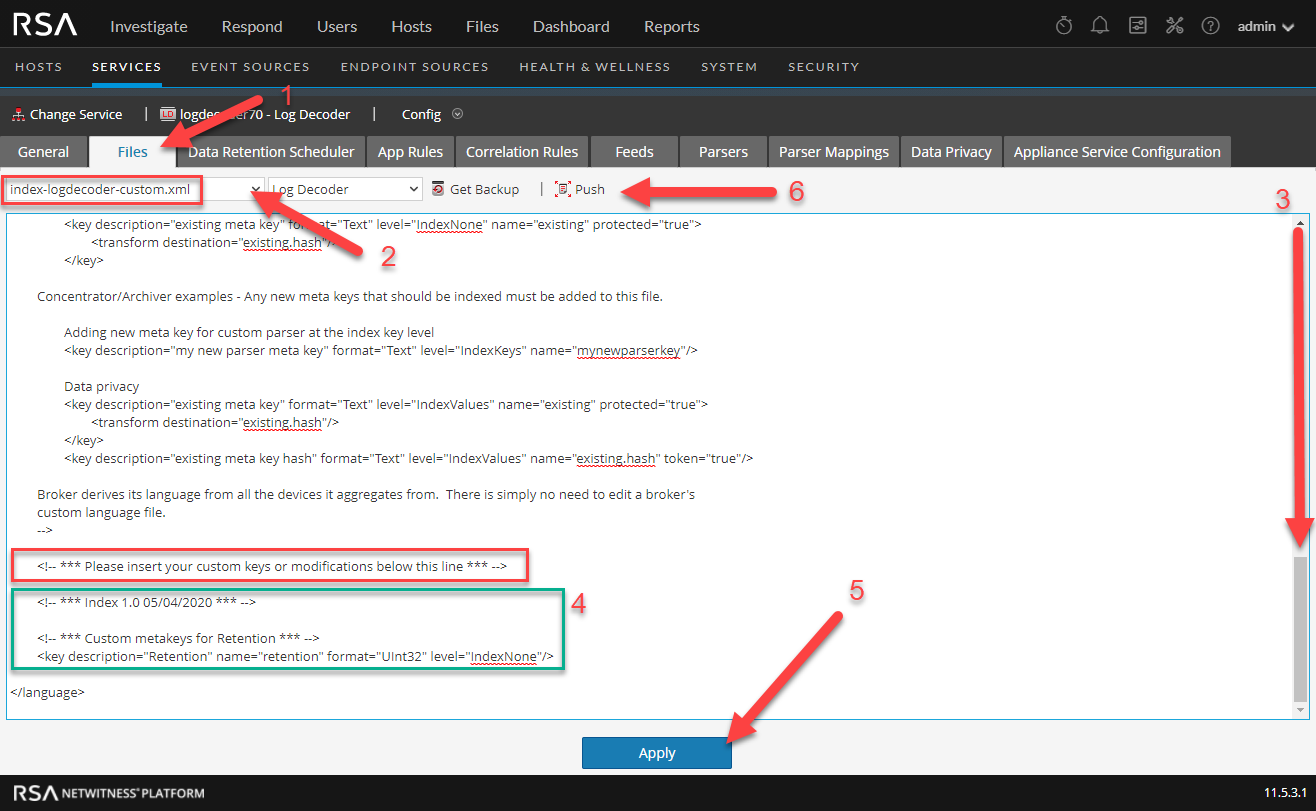Screen dimensions: 1316x811
Task: Click the Apply button
Action: (656, 753)
